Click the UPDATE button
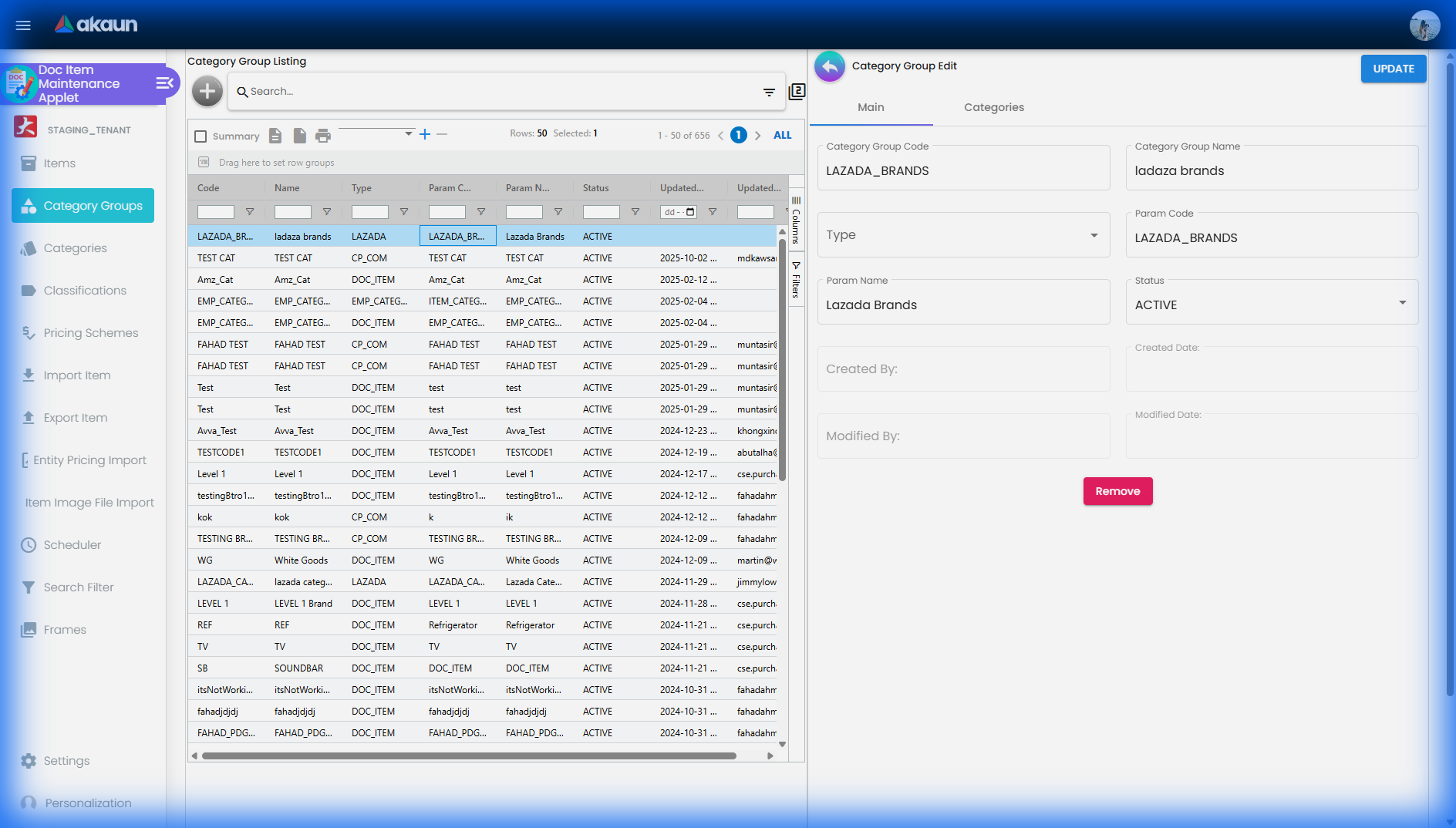 [1393, 69]
